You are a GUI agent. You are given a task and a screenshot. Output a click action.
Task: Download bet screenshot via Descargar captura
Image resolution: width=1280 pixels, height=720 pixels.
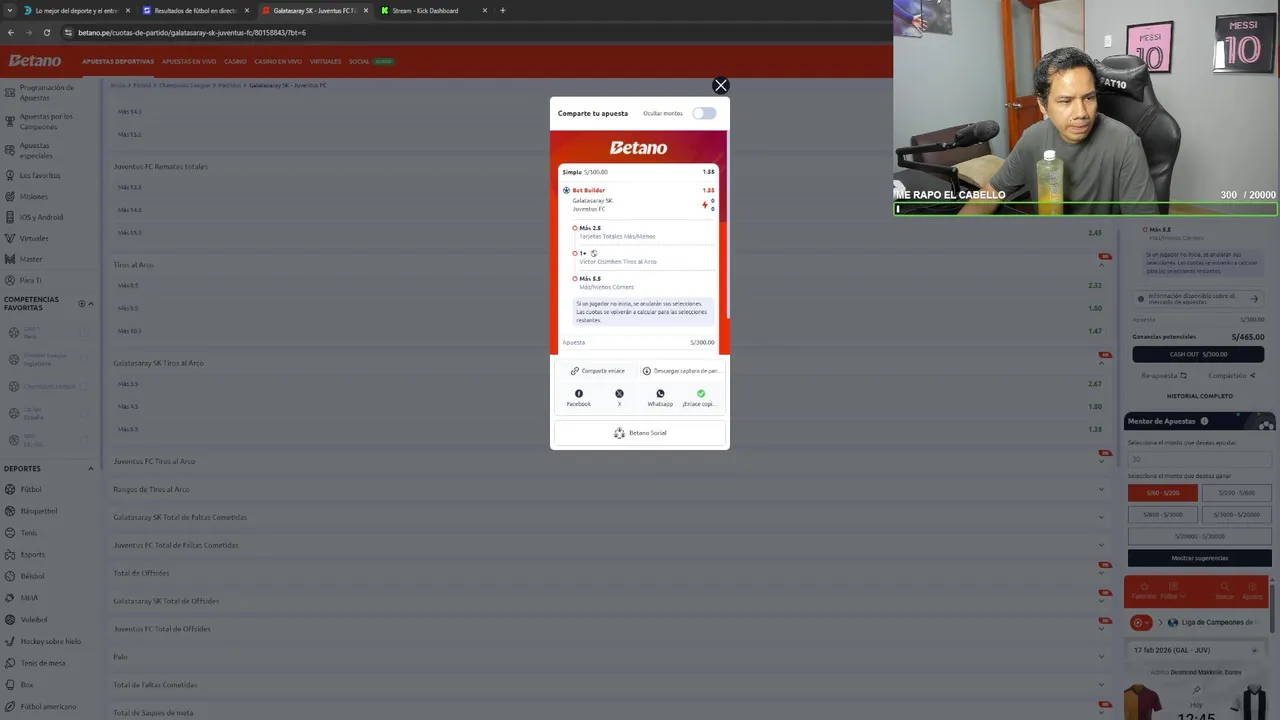(x=680, y=371)
